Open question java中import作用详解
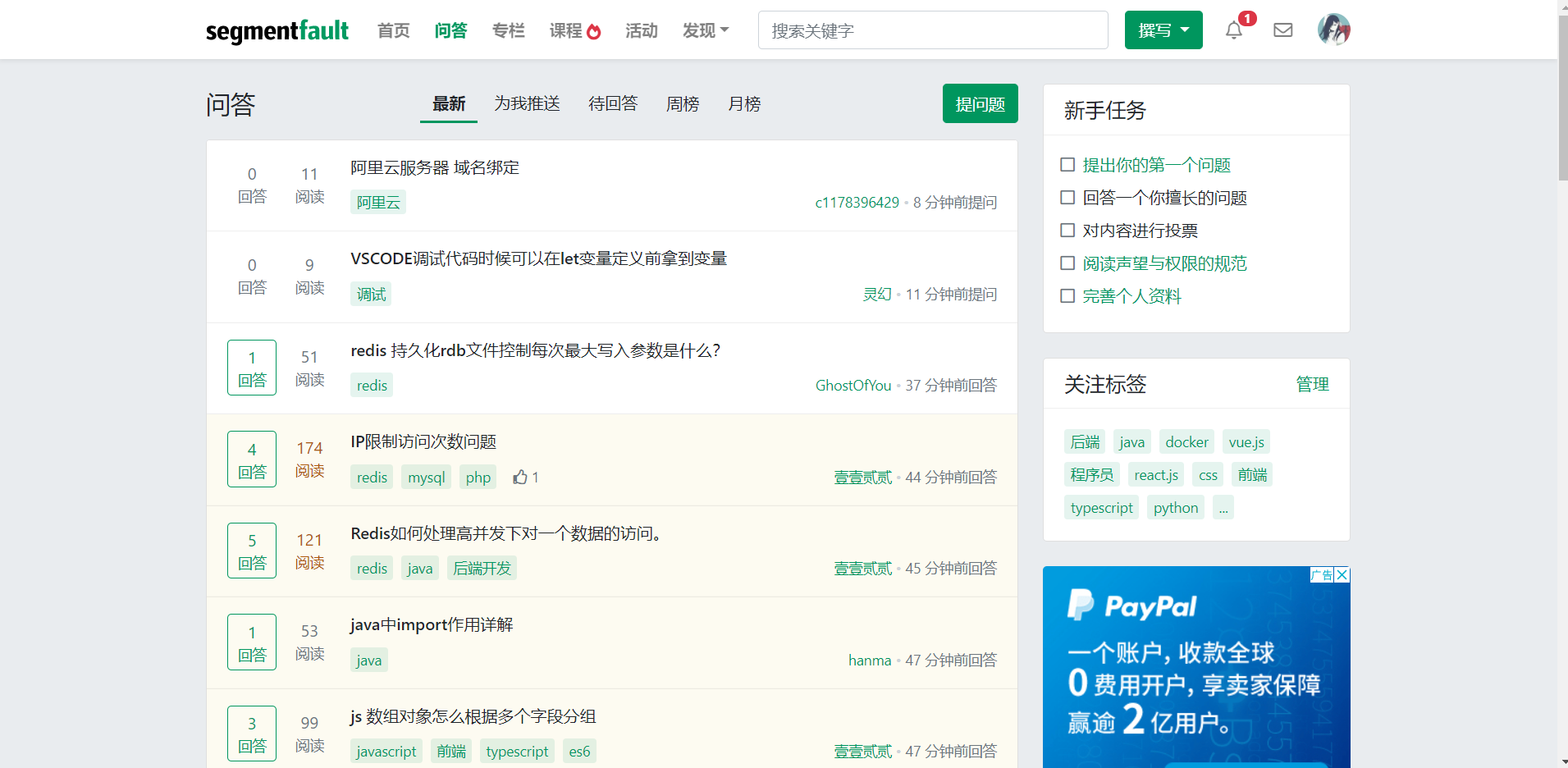The image size is (1568, 768). (432, 624)
